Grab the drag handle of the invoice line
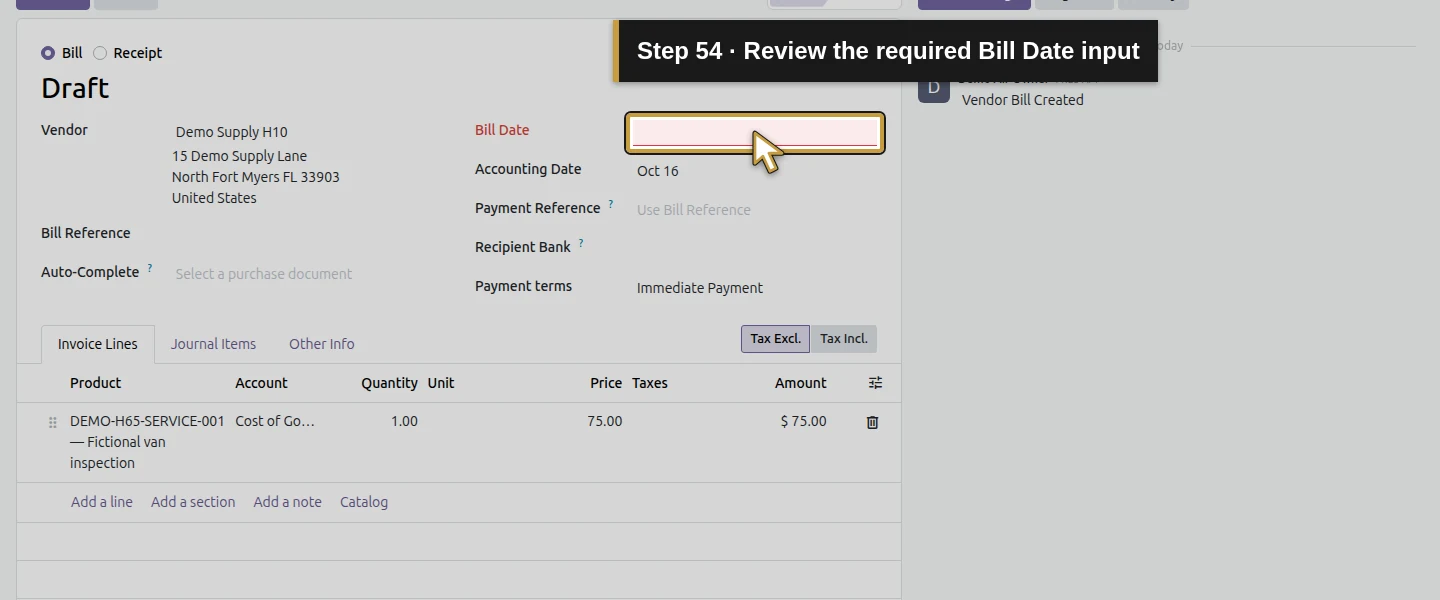This screenshot has width=1440, height=600. click(53, 423)
